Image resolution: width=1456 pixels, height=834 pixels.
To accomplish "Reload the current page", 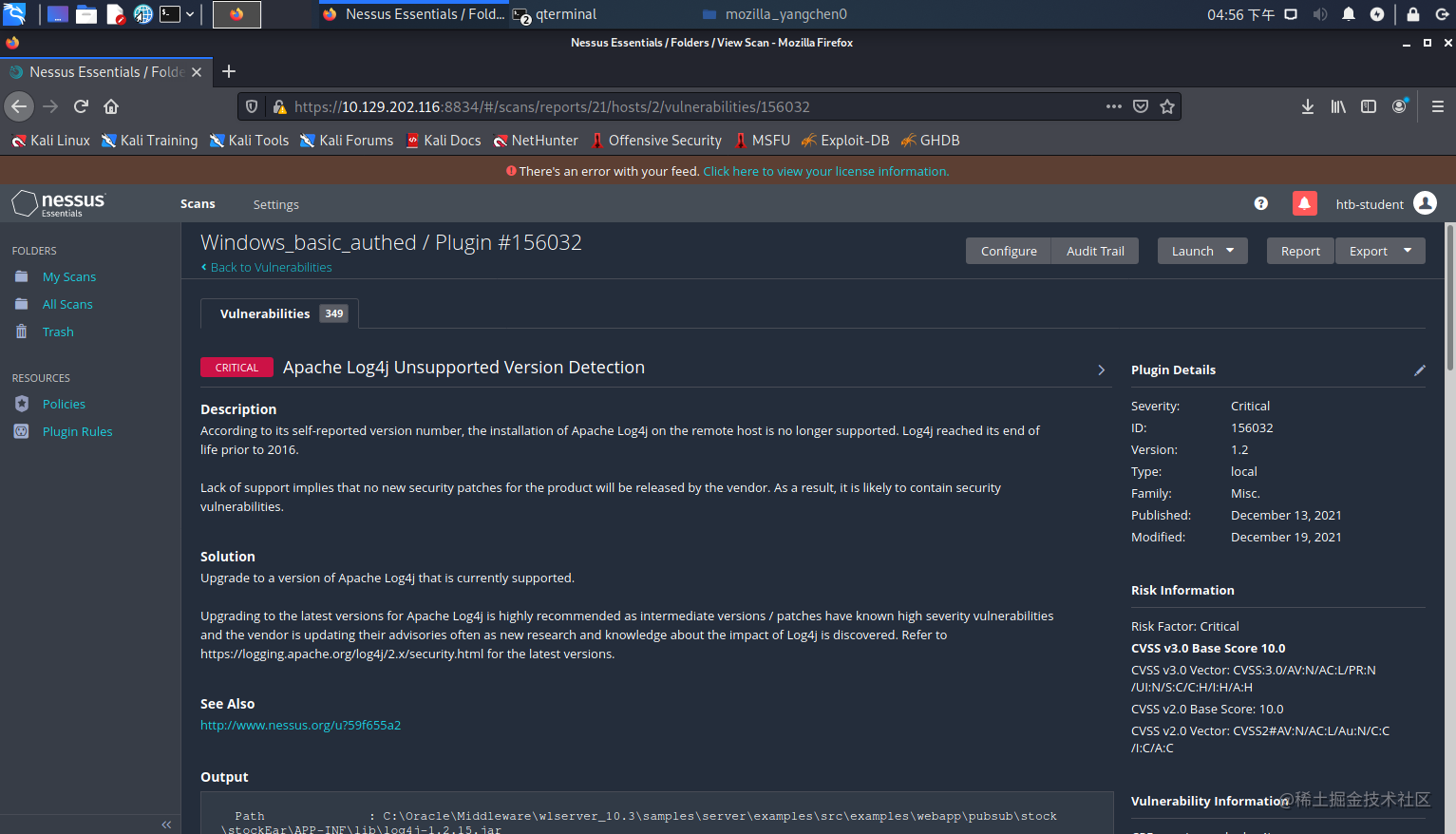I will (x=82, y=106).
